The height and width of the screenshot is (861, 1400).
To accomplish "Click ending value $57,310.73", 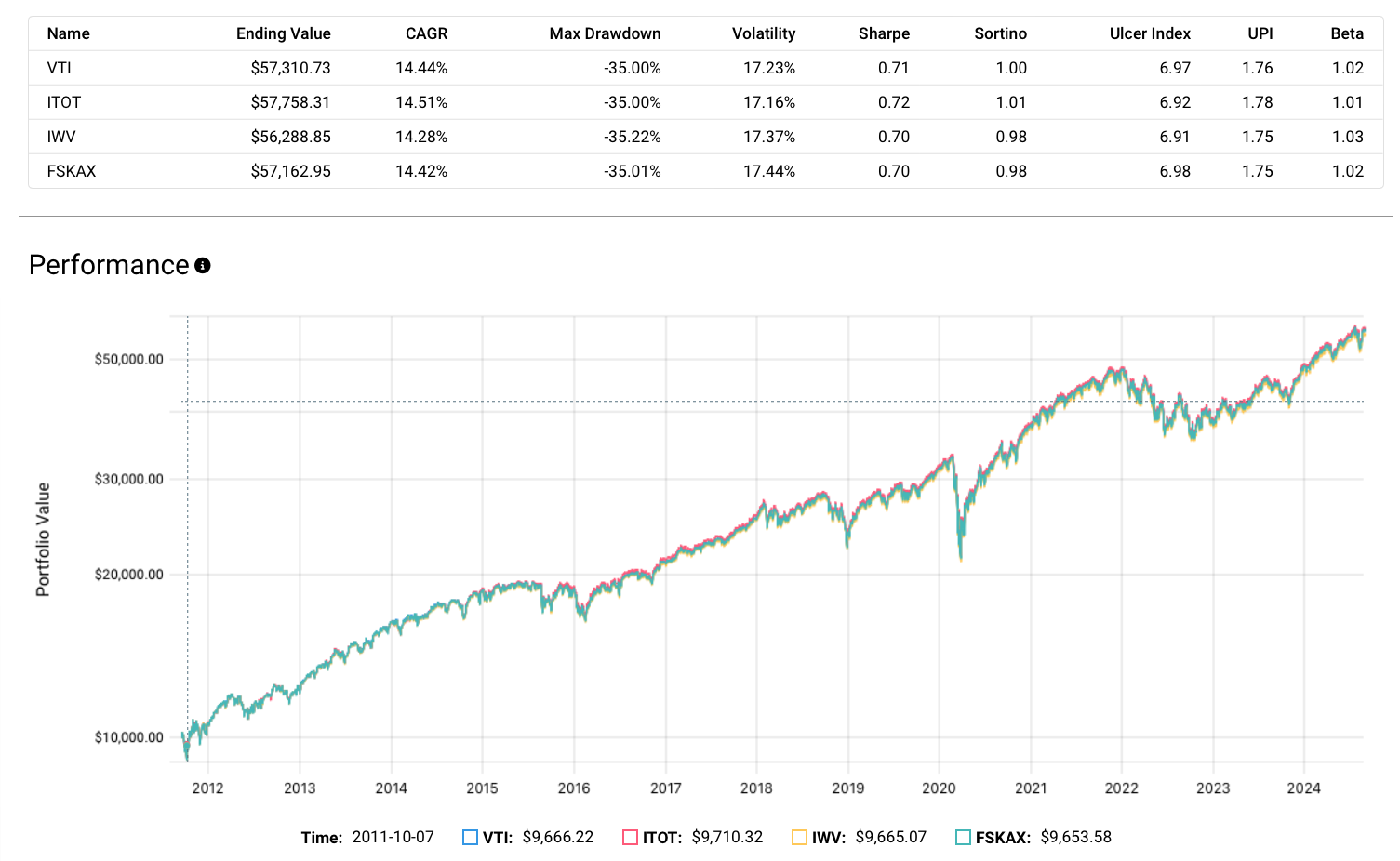I will click(x=291, y=68).
